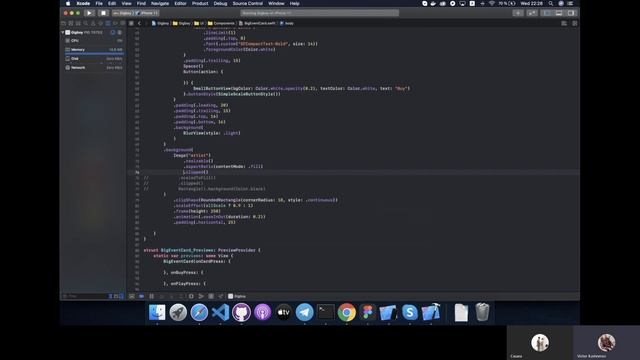Select the find navigator magnifier icon
This screenshot has width=640, height=360.
86,23
